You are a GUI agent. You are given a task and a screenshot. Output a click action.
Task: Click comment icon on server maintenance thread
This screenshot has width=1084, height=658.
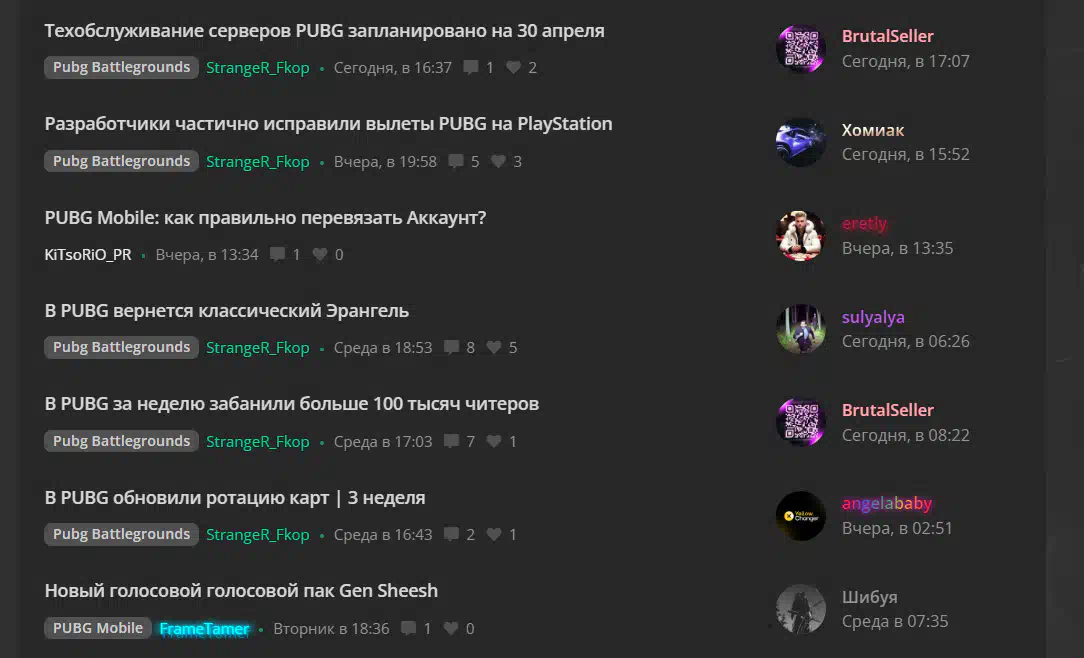[471, 67]
